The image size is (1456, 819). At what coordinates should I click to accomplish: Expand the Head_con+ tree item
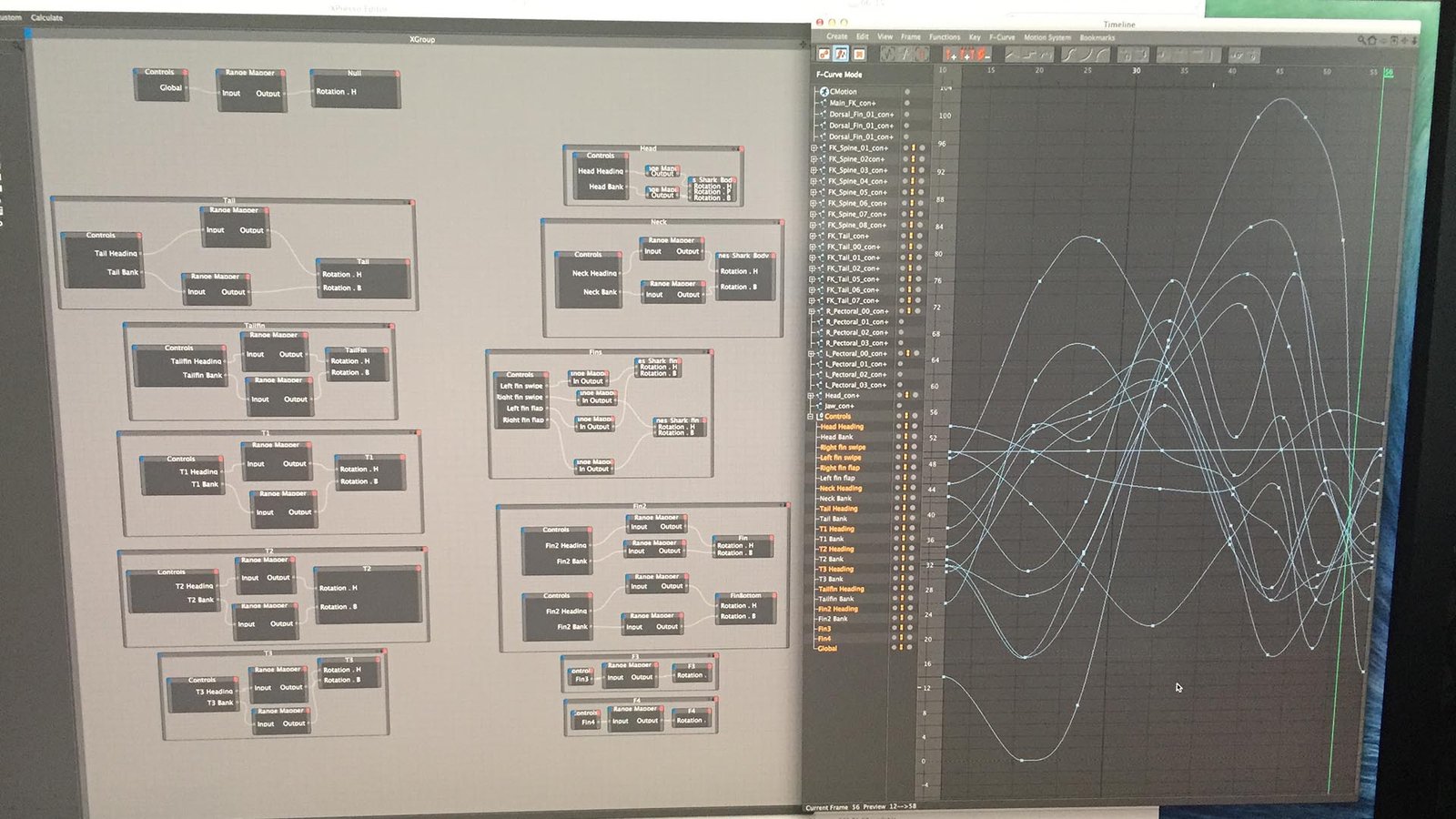(x=811, y=396)
